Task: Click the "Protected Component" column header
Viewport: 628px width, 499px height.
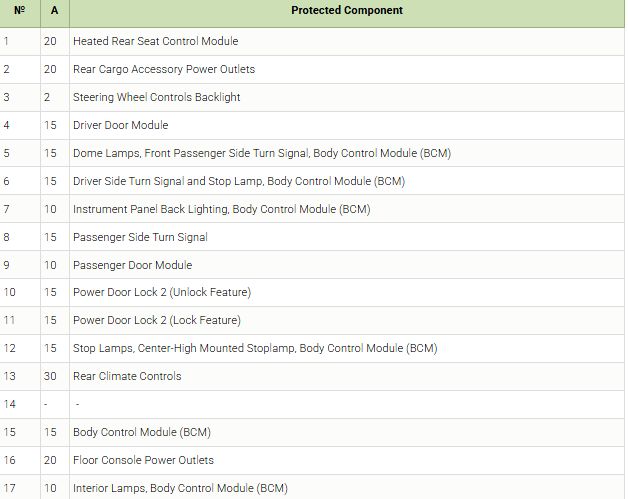Action: click(347, 11)
